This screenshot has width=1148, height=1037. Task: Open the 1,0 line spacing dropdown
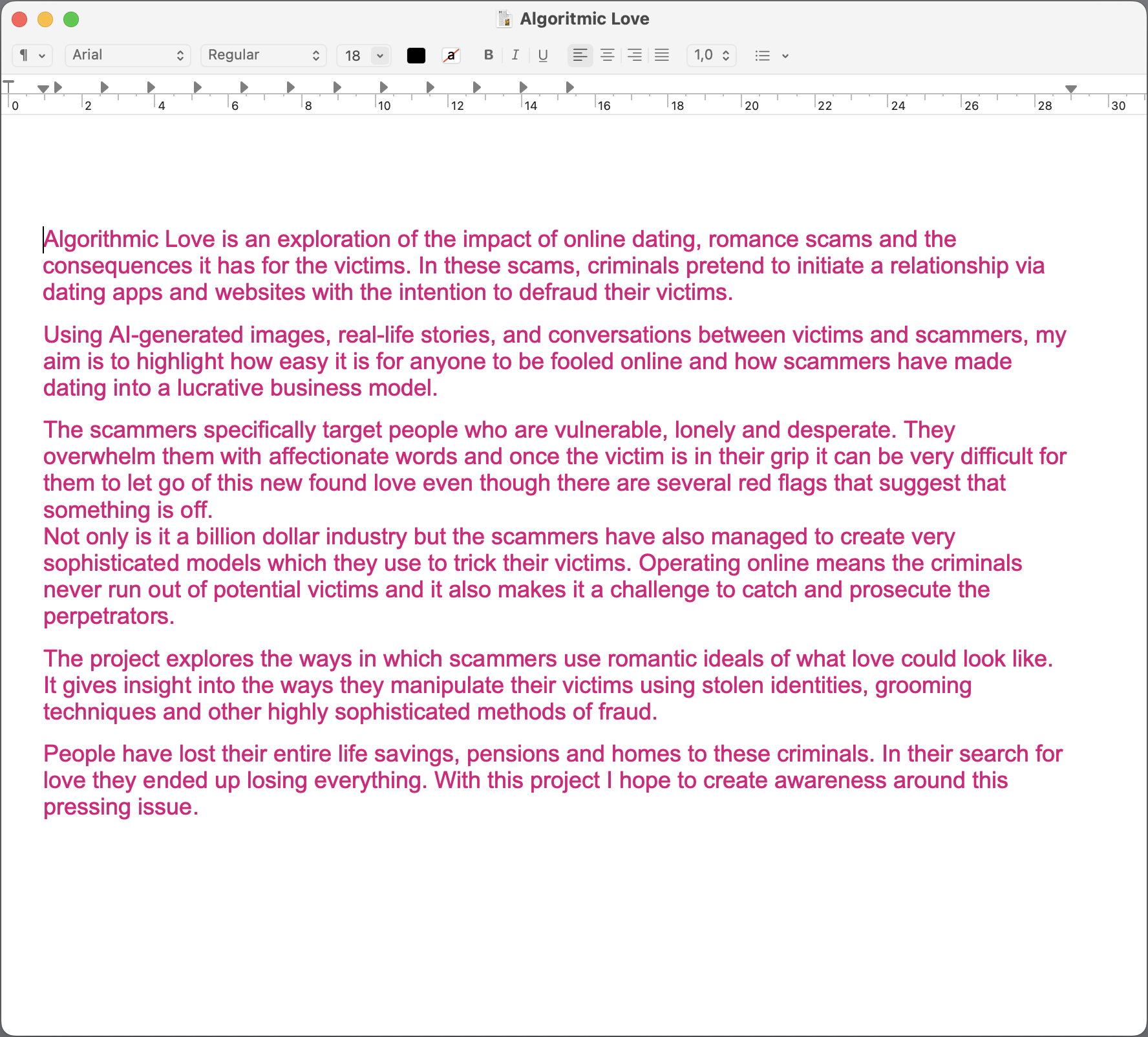pyautogui.click(x=712, y=56)
